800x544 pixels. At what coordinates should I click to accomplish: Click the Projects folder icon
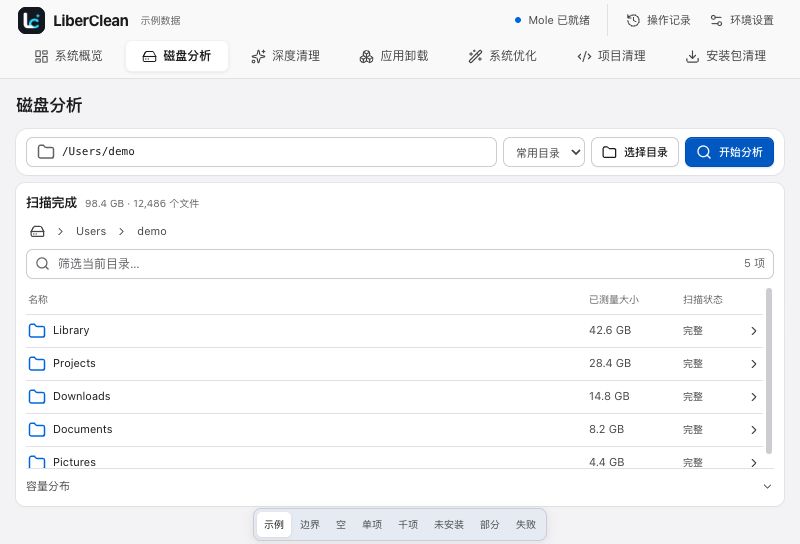37,363
